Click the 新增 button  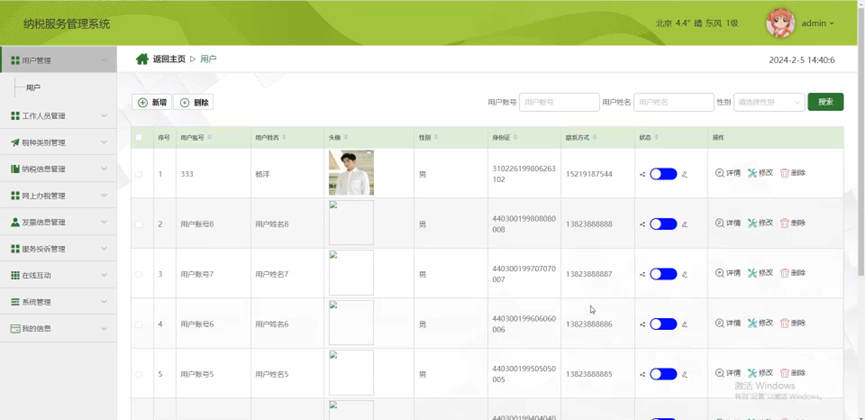tap(152, 102)
